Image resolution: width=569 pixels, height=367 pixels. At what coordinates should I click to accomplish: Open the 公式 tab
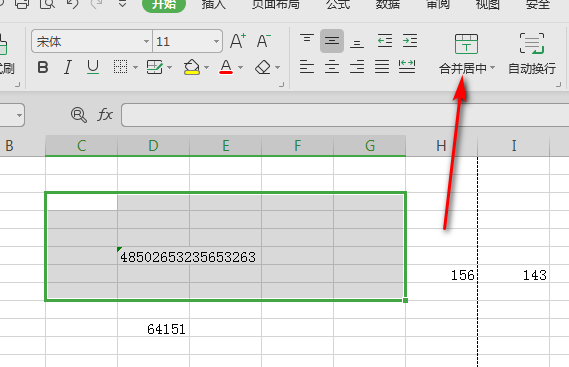[x=338, y=5]
